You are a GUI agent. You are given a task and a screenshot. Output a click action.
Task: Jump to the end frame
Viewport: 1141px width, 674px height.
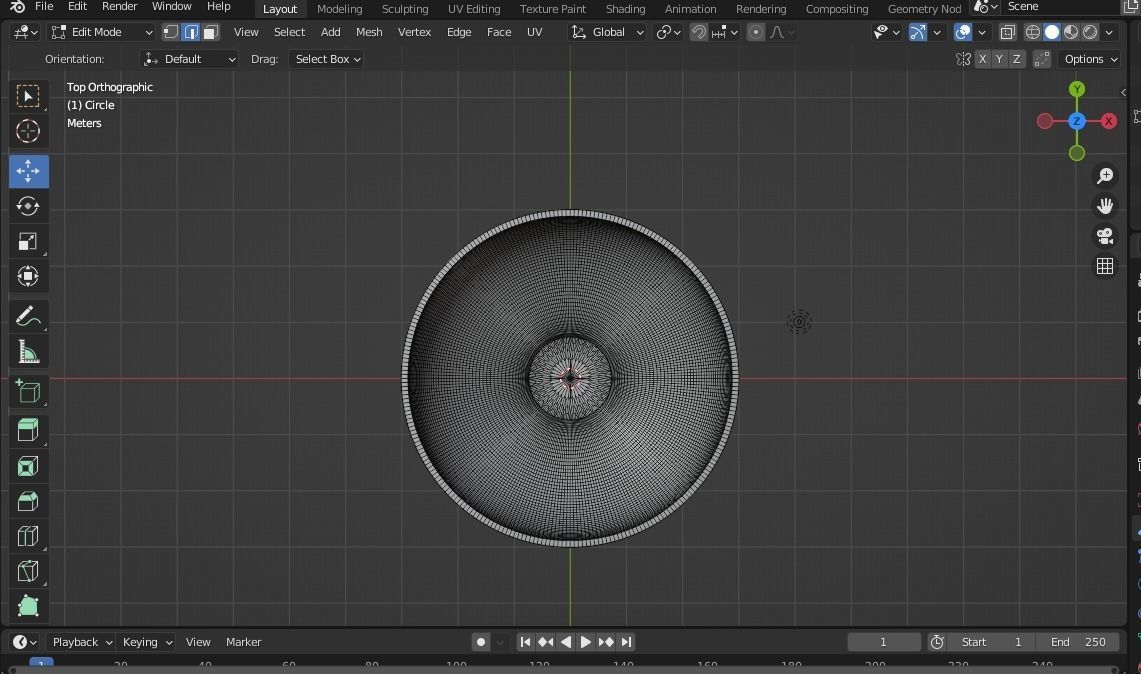[x=626, y=642]
